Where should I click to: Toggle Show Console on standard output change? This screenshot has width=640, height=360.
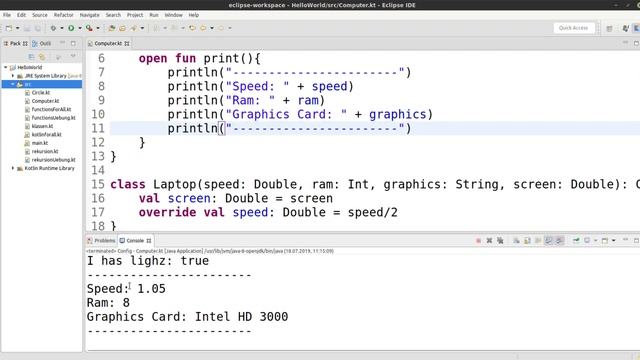(x=549, y=241)
